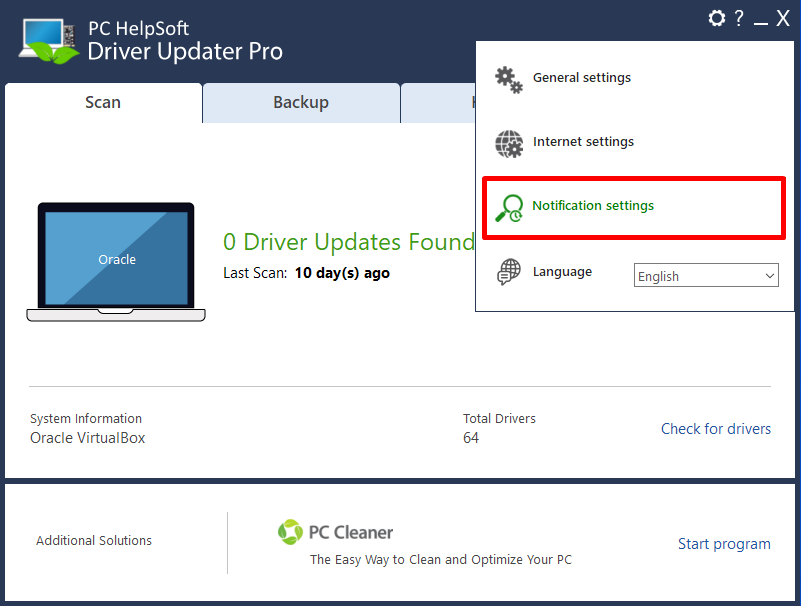801x606 pixels.
Task: Click the Start program link
Action: [724, 544]
